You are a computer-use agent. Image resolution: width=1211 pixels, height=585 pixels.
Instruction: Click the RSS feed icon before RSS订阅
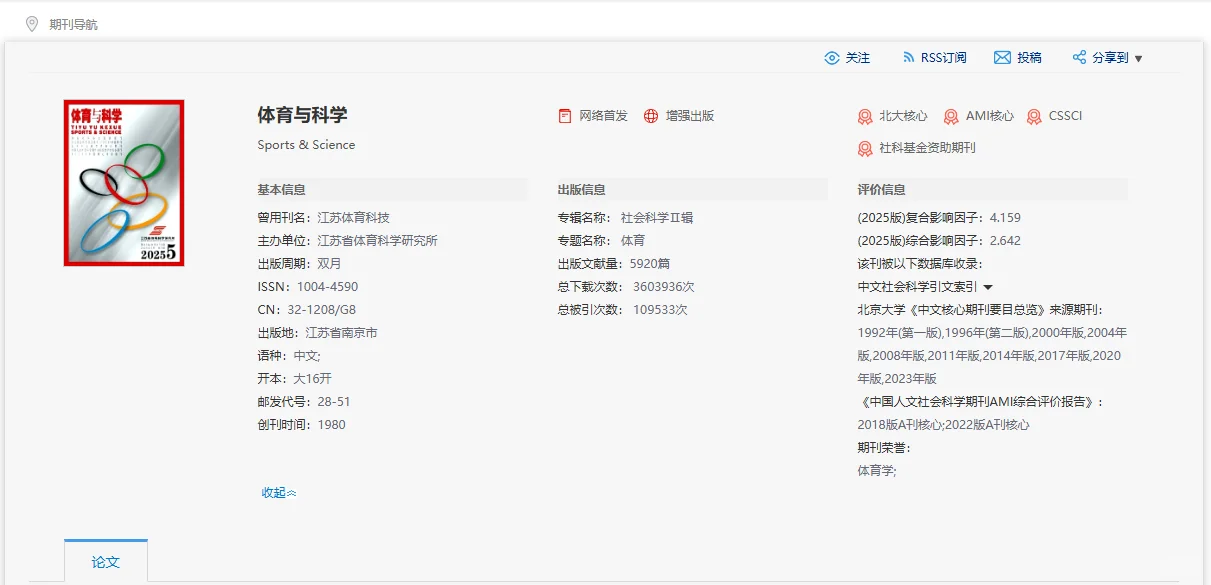tap(908, 57)
